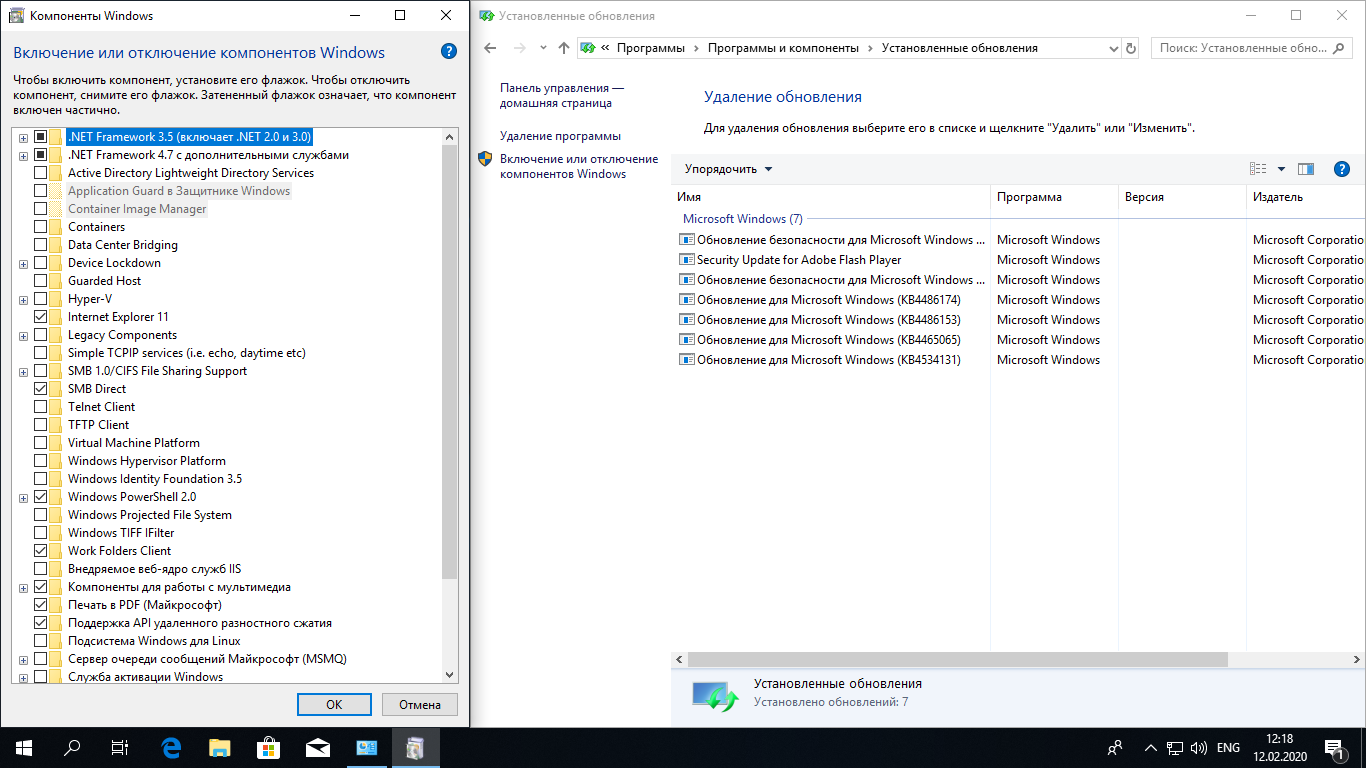Click icon of Security Update for Adobe Flash Player

point(686,260)
